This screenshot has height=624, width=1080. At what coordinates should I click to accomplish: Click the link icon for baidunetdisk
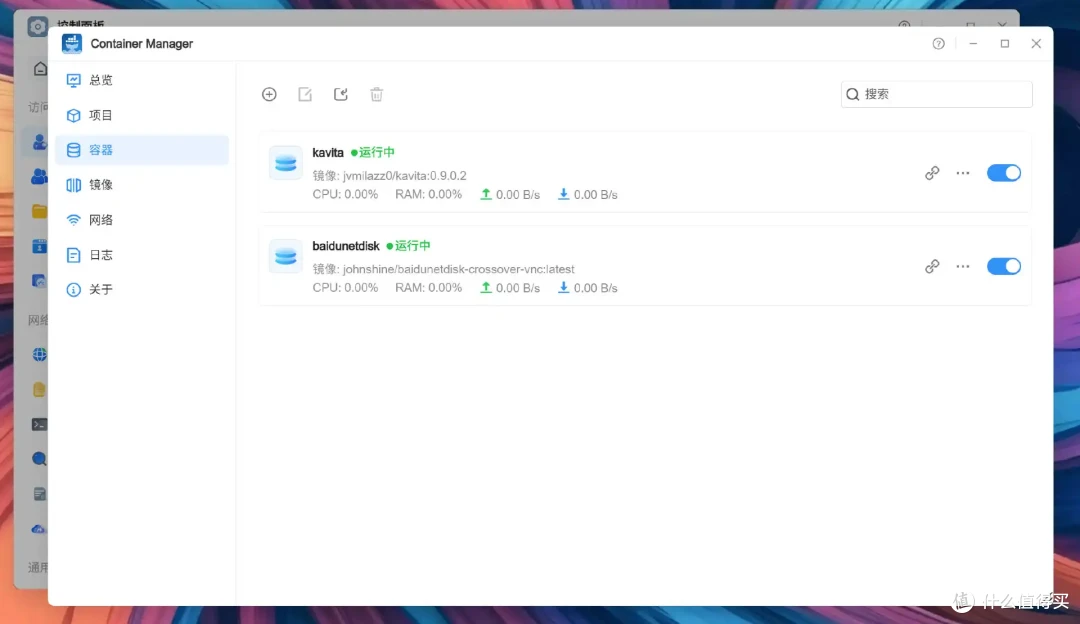932,266
